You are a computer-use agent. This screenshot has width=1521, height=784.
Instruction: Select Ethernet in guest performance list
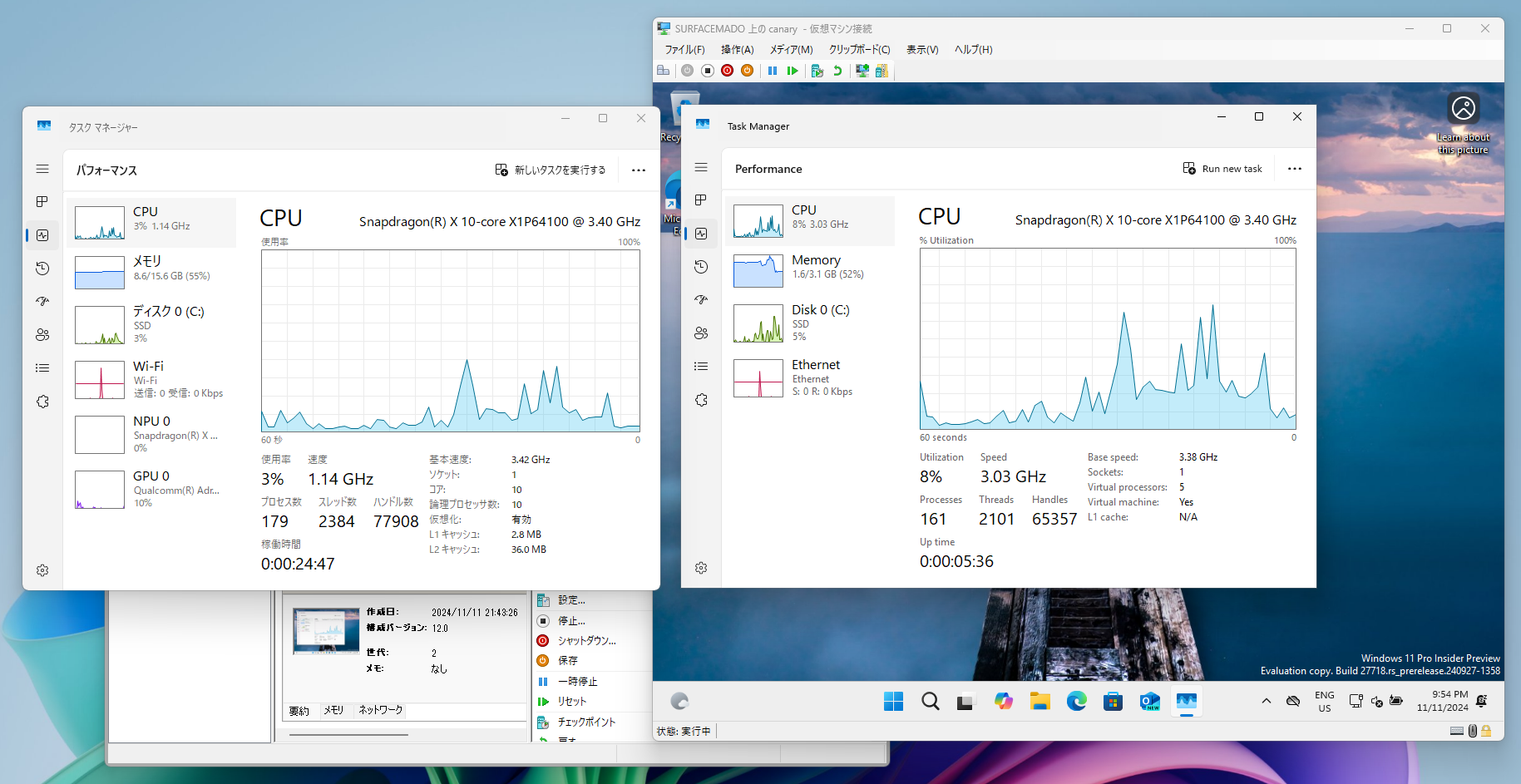pos(810,378)
